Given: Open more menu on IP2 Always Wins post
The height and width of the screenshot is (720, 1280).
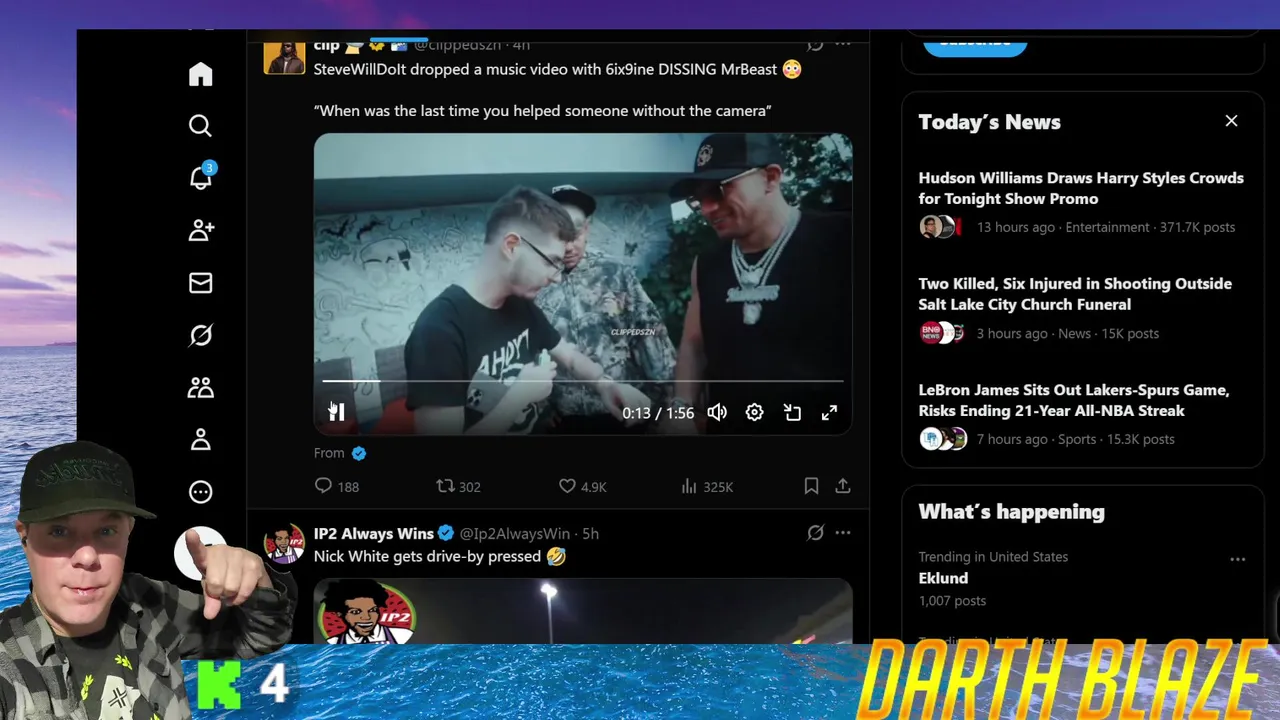Looking at the screenshot, I should tap(843, 533).
